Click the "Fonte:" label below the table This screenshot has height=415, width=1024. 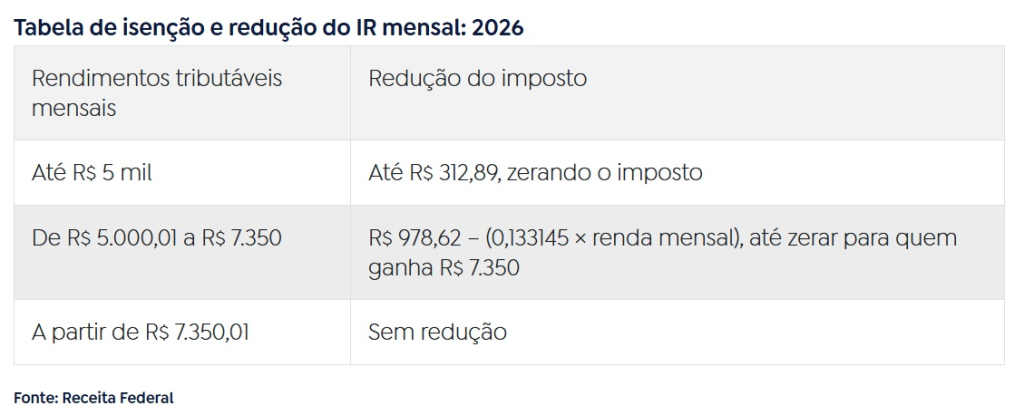point(36,397)
